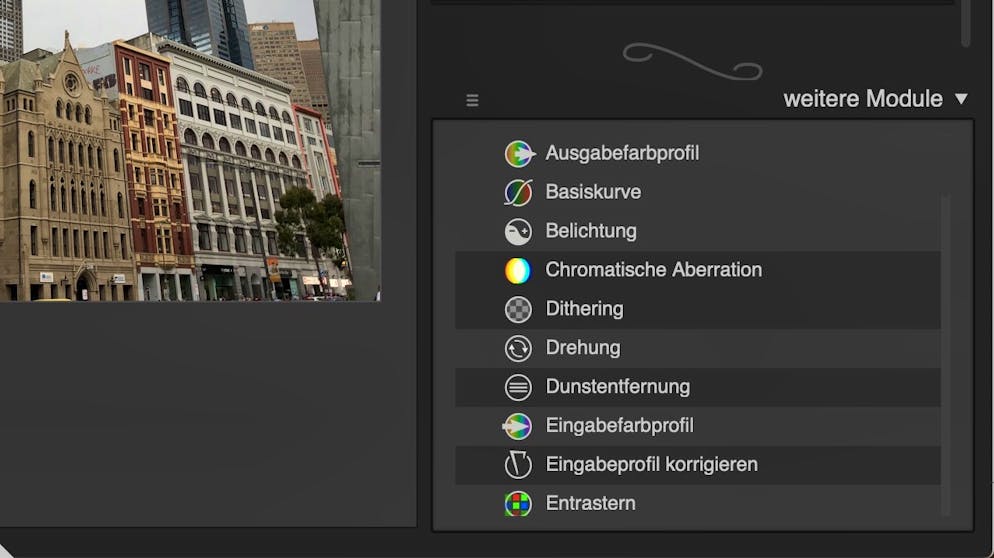
Task: Click the Dithering checkerboard icon
Action: [x=519, y=309]
